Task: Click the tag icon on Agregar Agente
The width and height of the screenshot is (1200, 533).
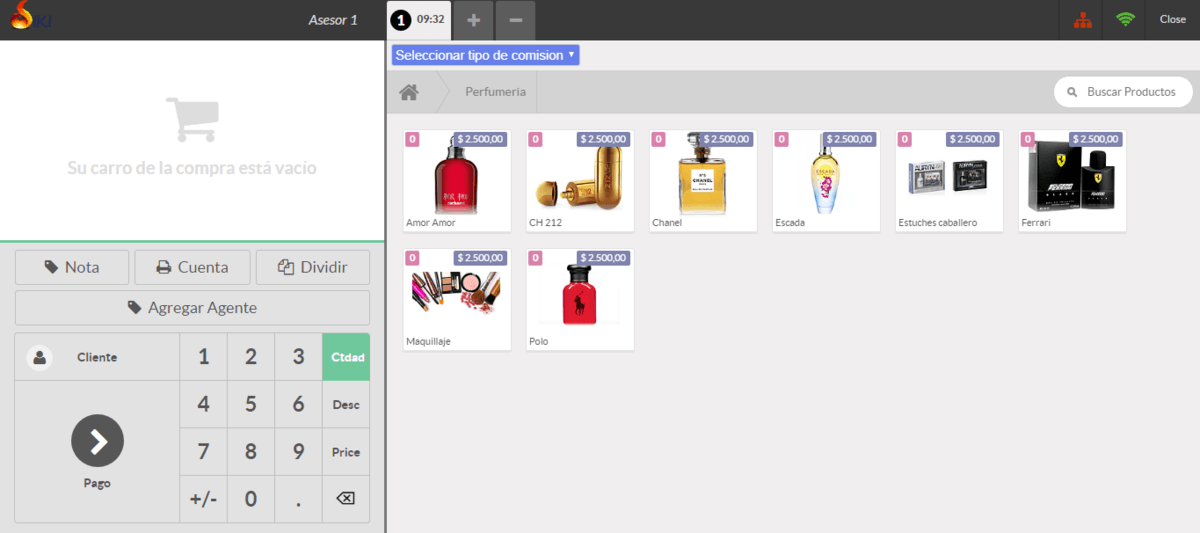Action: tap(135, 308)
